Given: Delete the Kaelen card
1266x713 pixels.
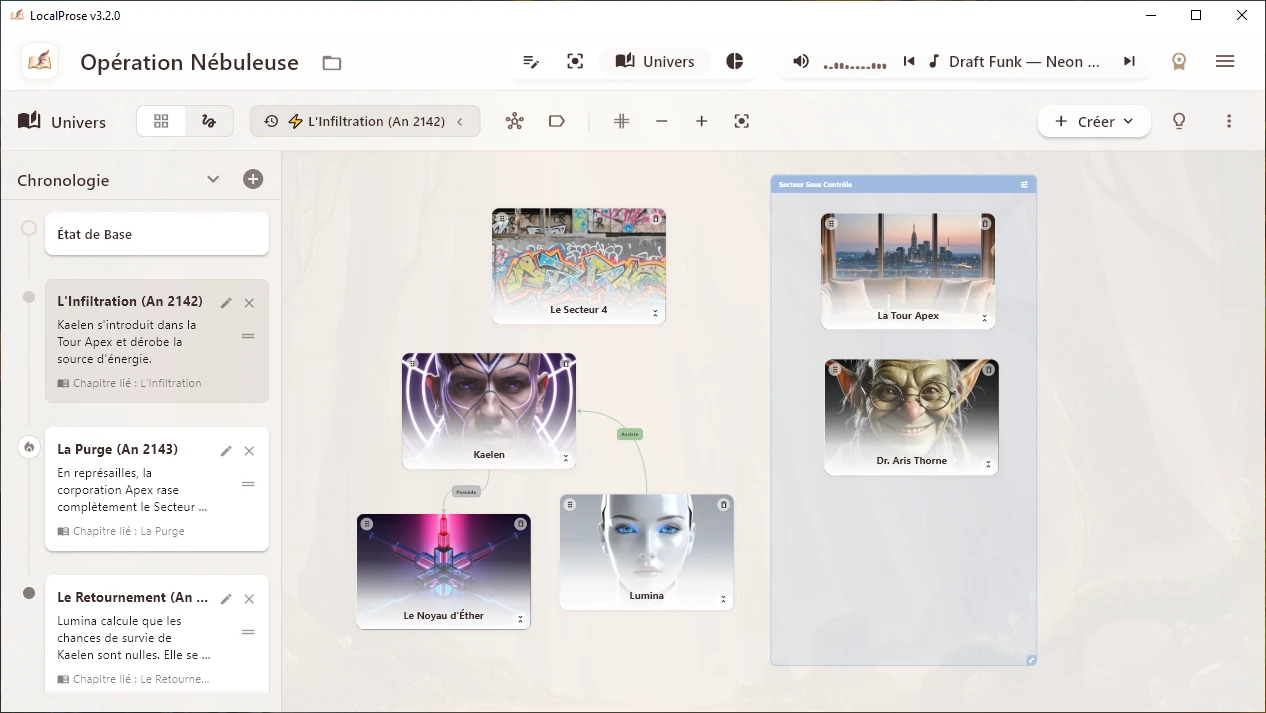Looking at the screenshot, I should pos(566,363).
